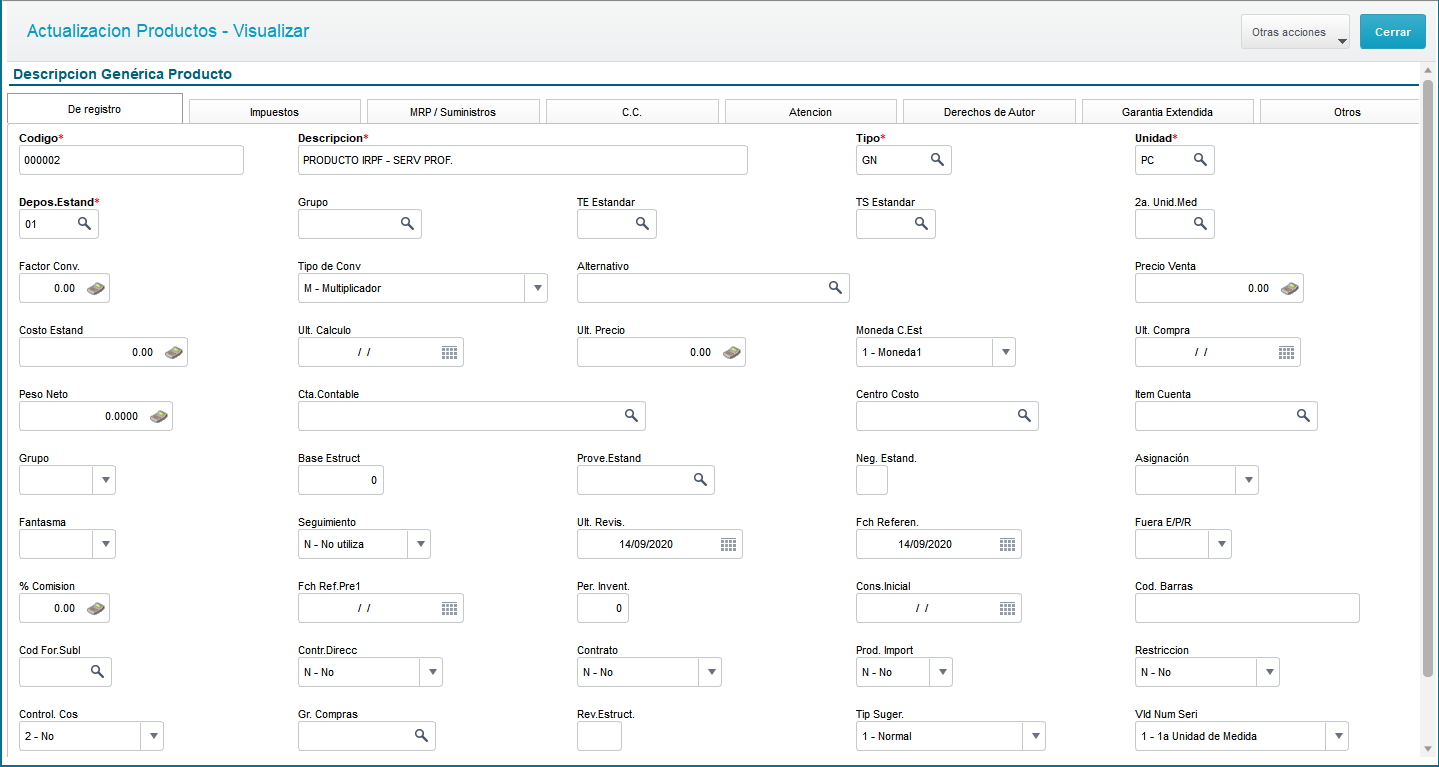Click Prove.Estand search icon
1439x767 pixels.
pos(700,480)
